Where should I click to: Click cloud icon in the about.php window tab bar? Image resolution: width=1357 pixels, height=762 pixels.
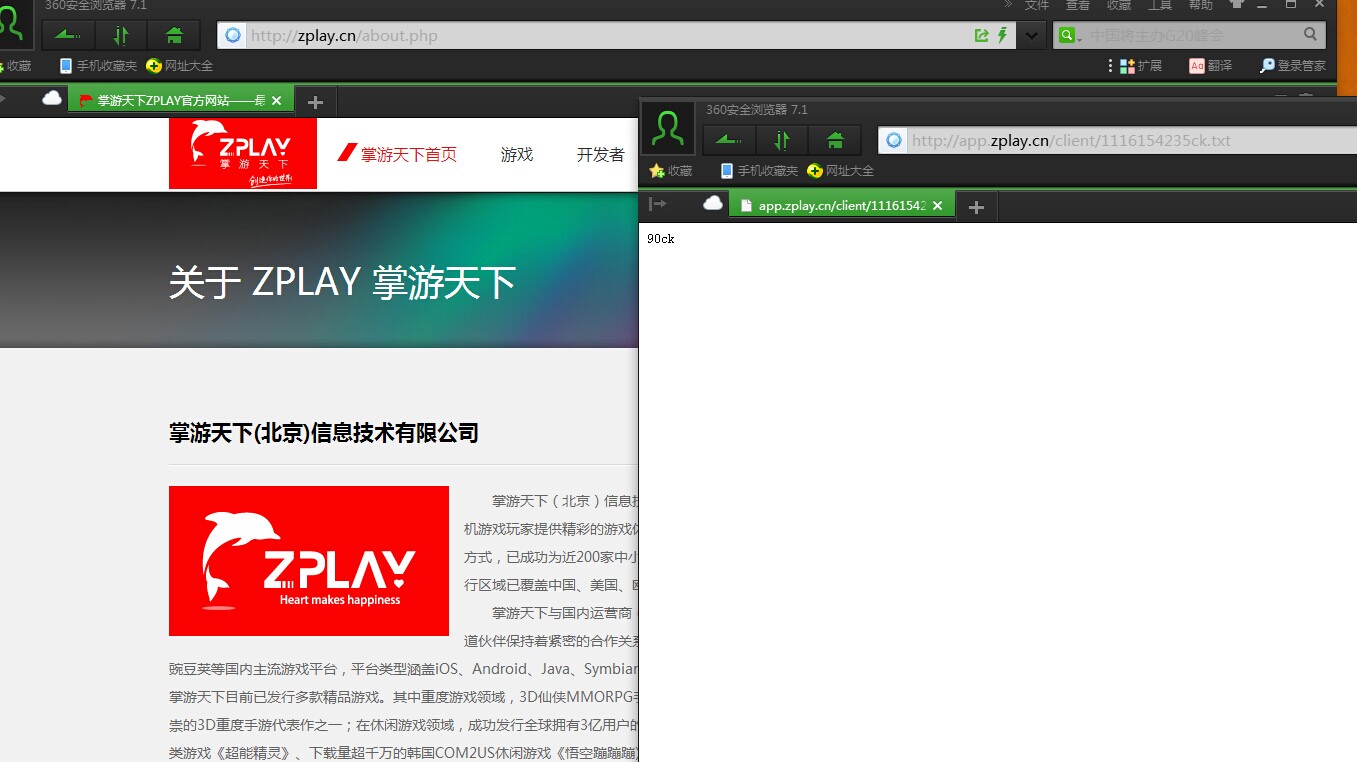(x=52, y=98)
